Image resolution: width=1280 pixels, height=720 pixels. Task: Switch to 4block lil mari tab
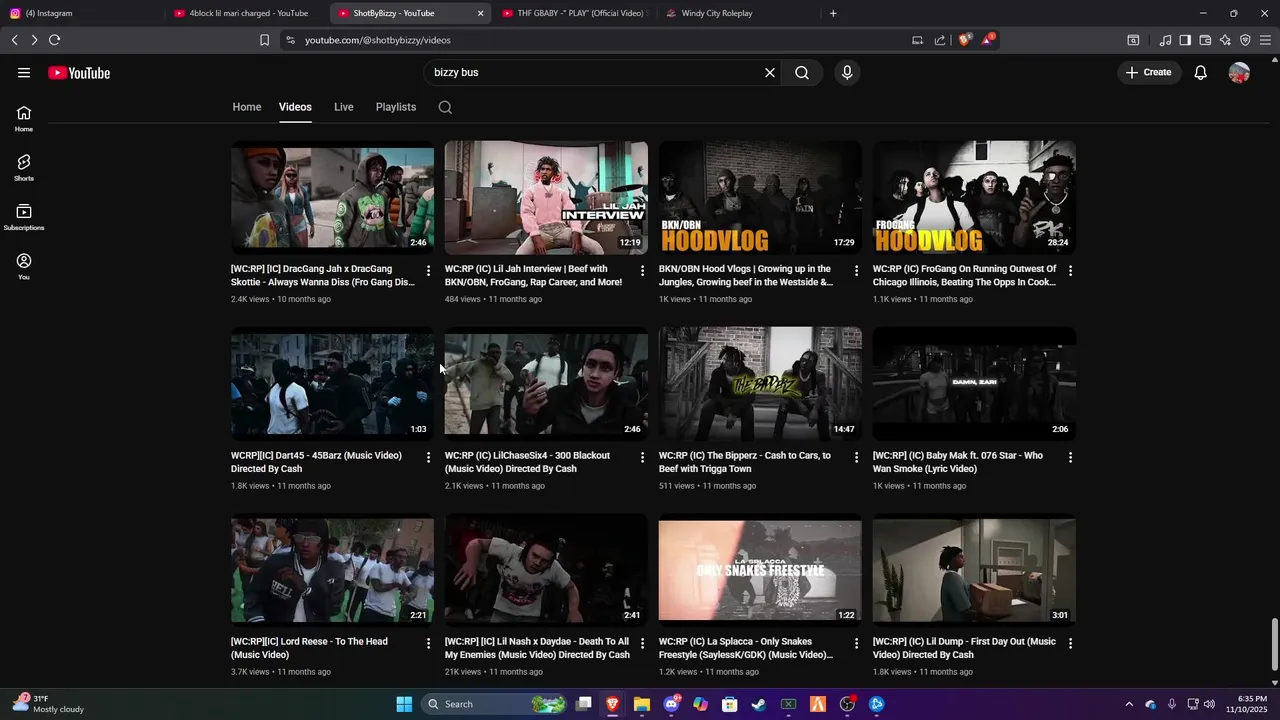[245, 13]
